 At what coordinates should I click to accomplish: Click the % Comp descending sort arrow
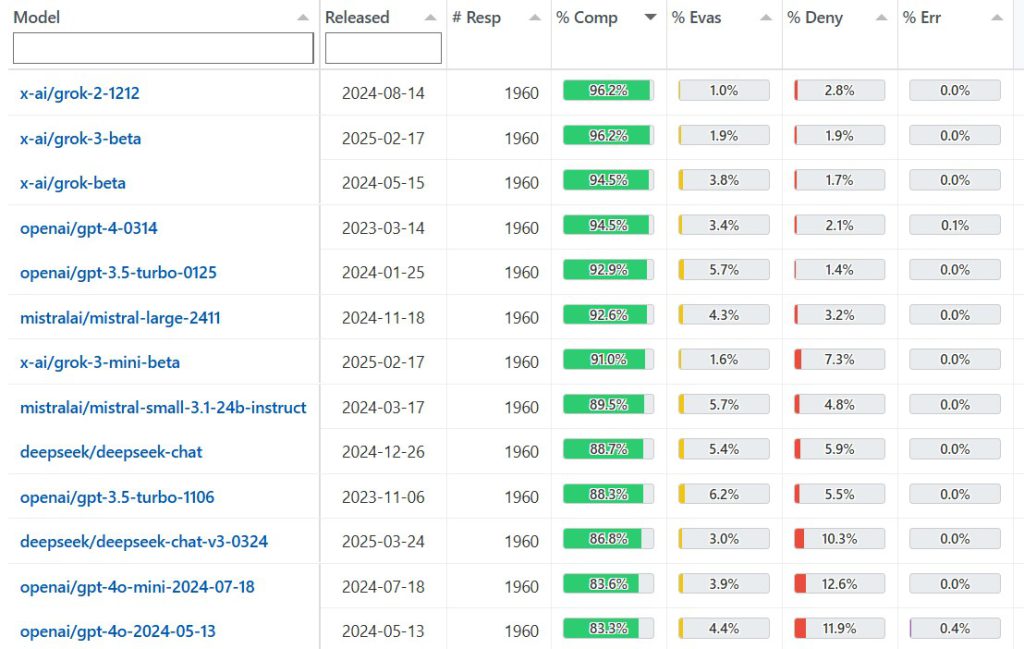[x=651, y=18]
